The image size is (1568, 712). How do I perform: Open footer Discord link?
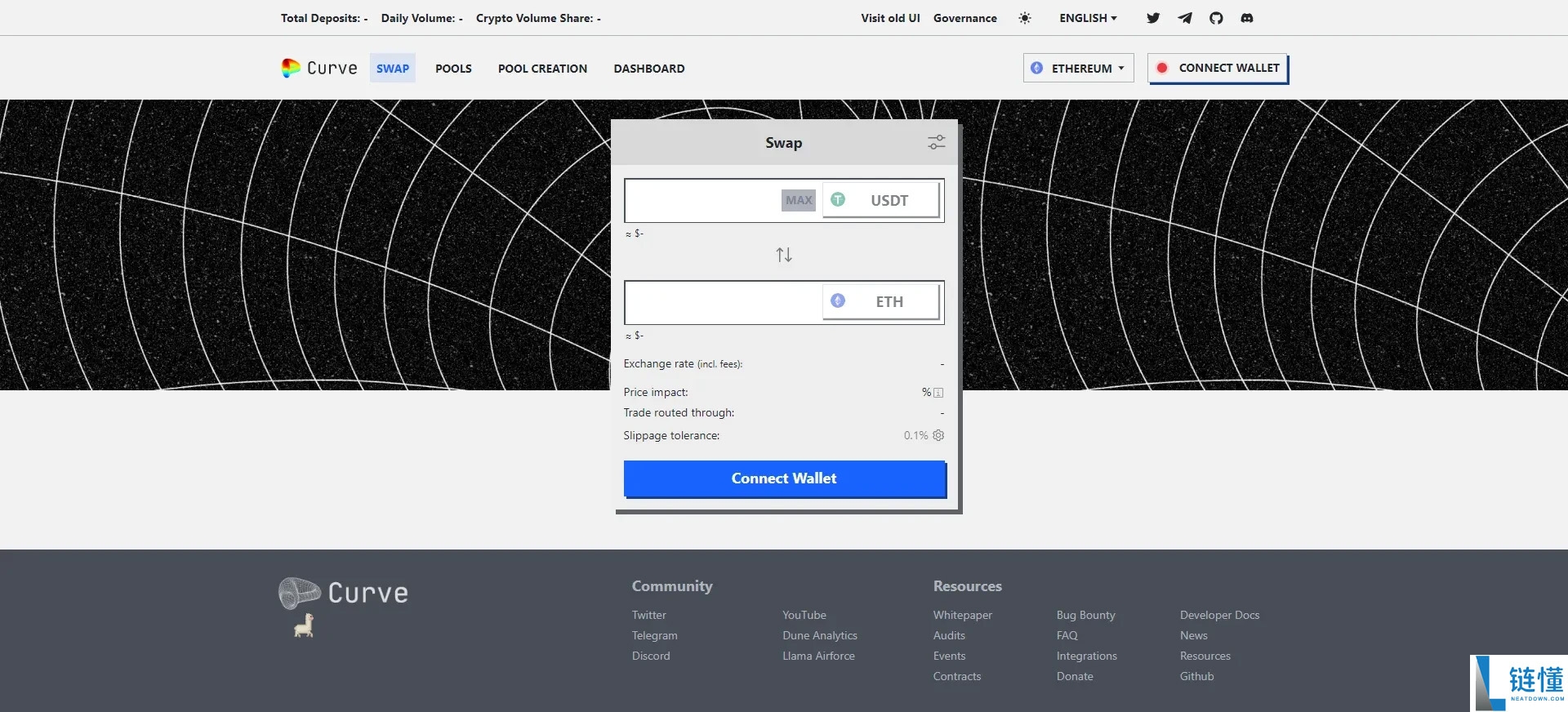[651, 656]
